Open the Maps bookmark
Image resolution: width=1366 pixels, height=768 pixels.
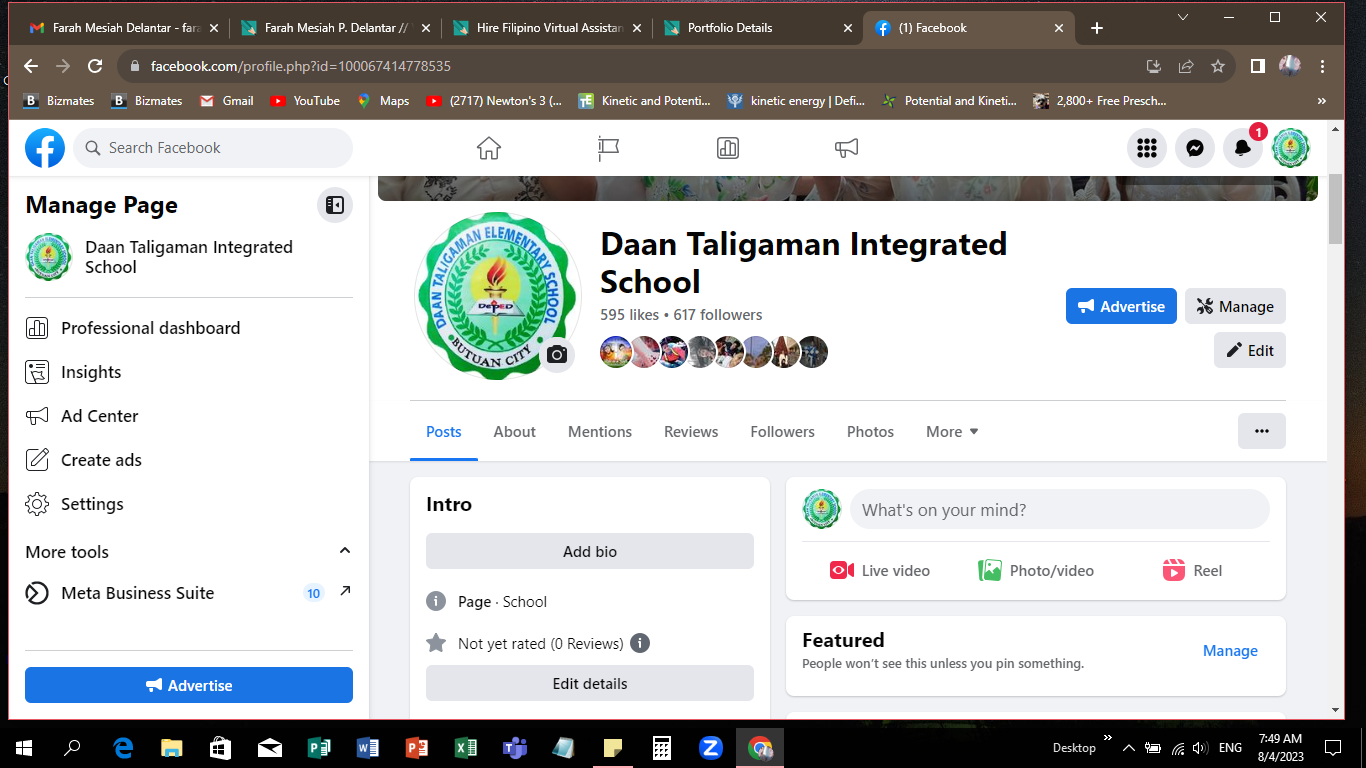(383, 101)
